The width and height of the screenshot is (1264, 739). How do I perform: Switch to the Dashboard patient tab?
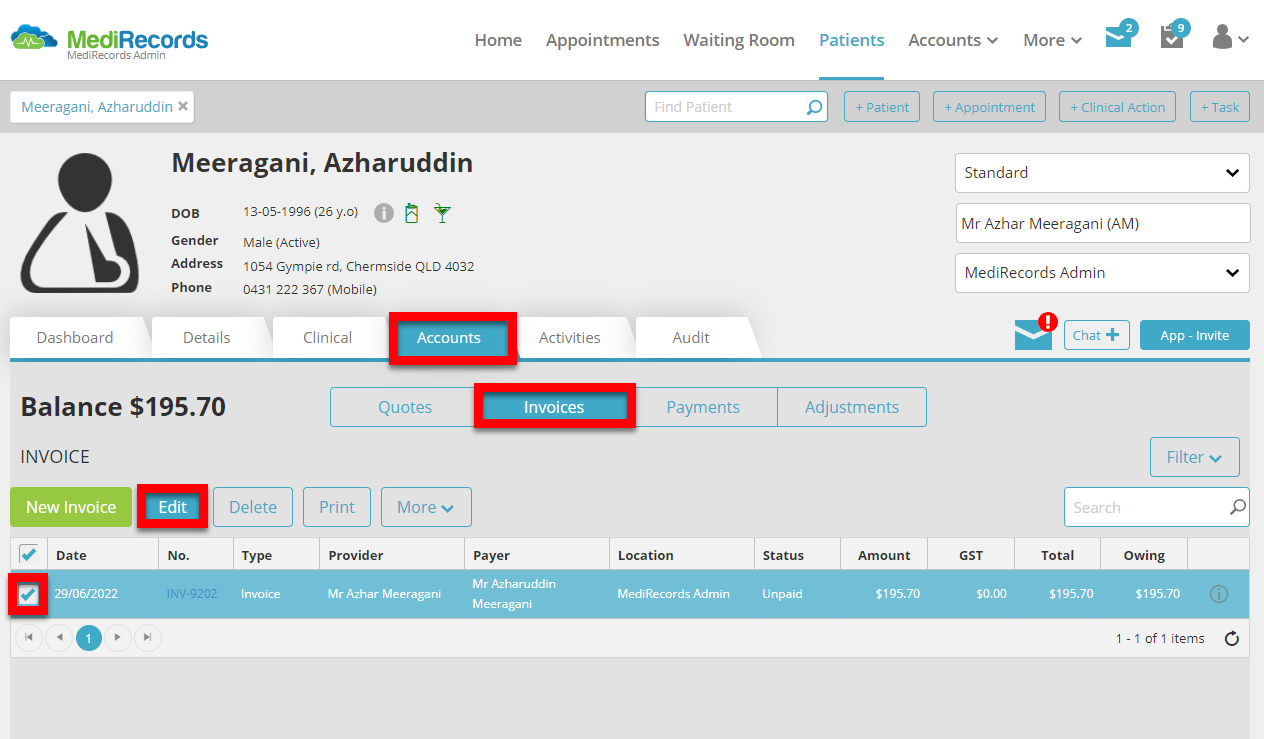coord(75,338)
